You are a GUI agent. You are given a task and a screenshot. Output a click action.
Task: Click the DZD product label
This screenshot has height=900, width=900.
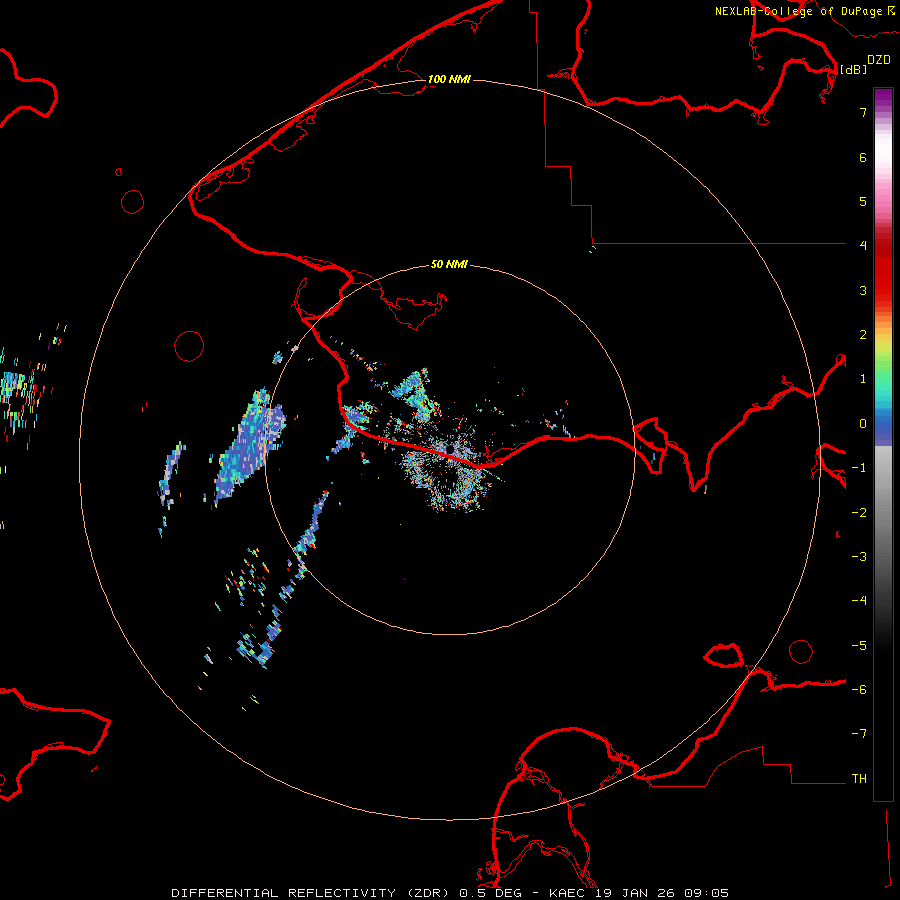879,60
